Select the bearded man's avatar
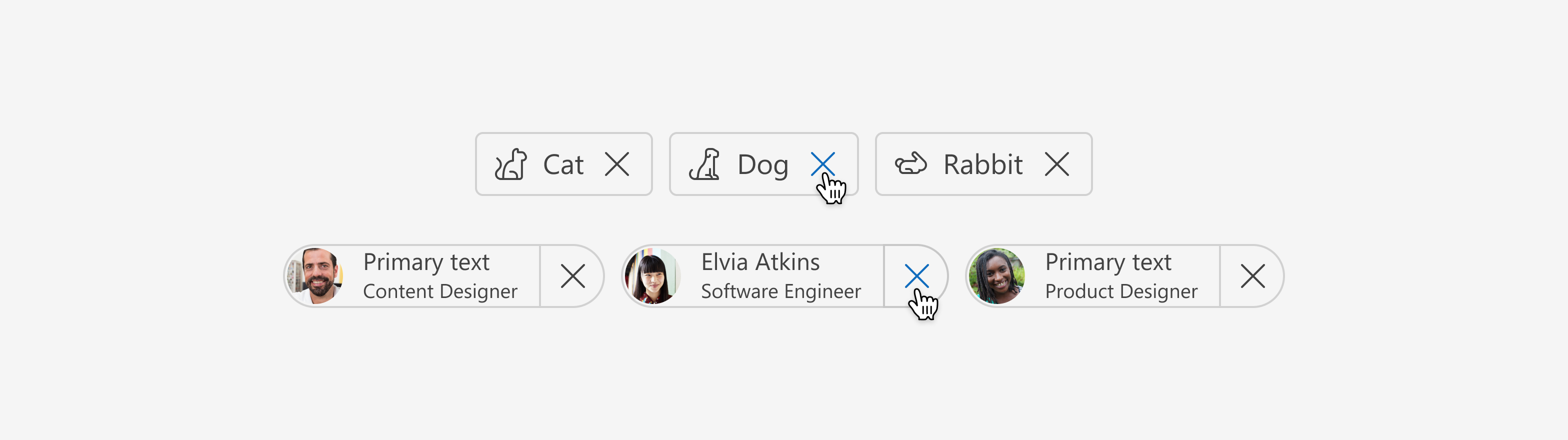 coord(315,276)
